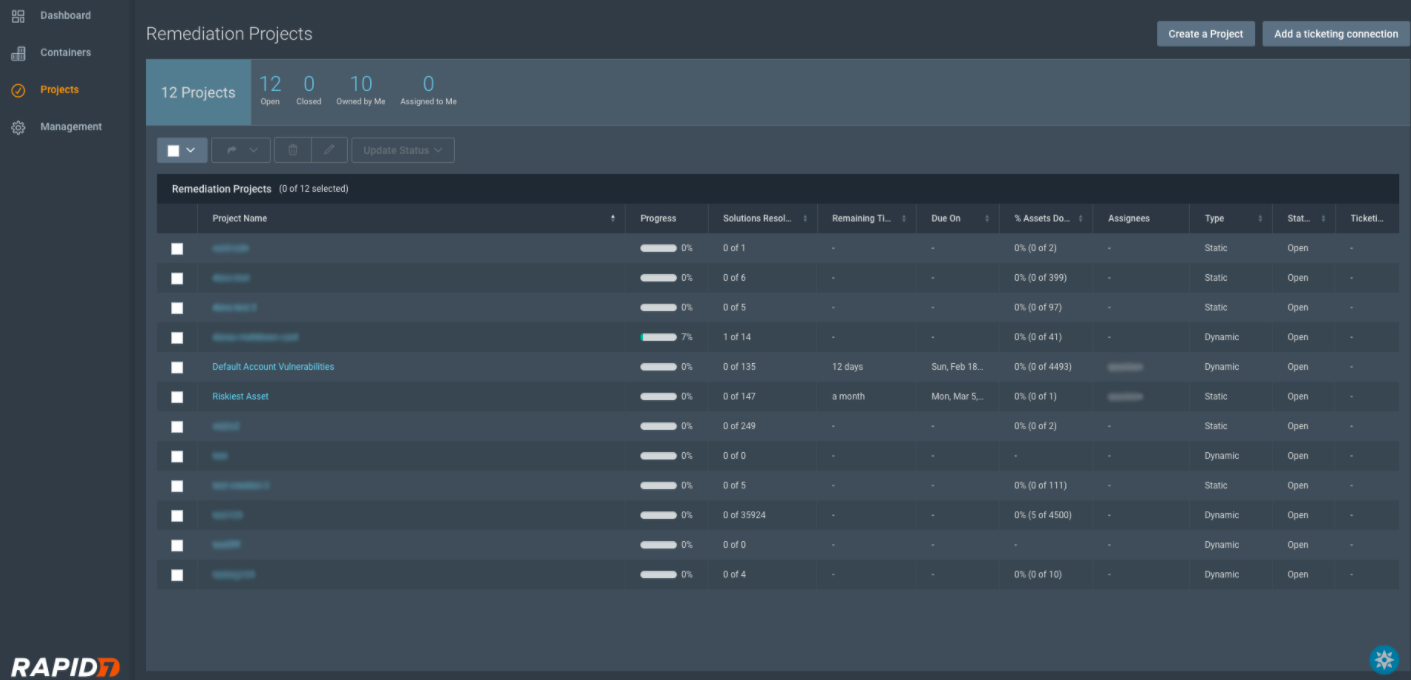Open the chevron beside the select-all checkbox
The height and width of the screenshot is (680, 1411).
pos(191,150)
